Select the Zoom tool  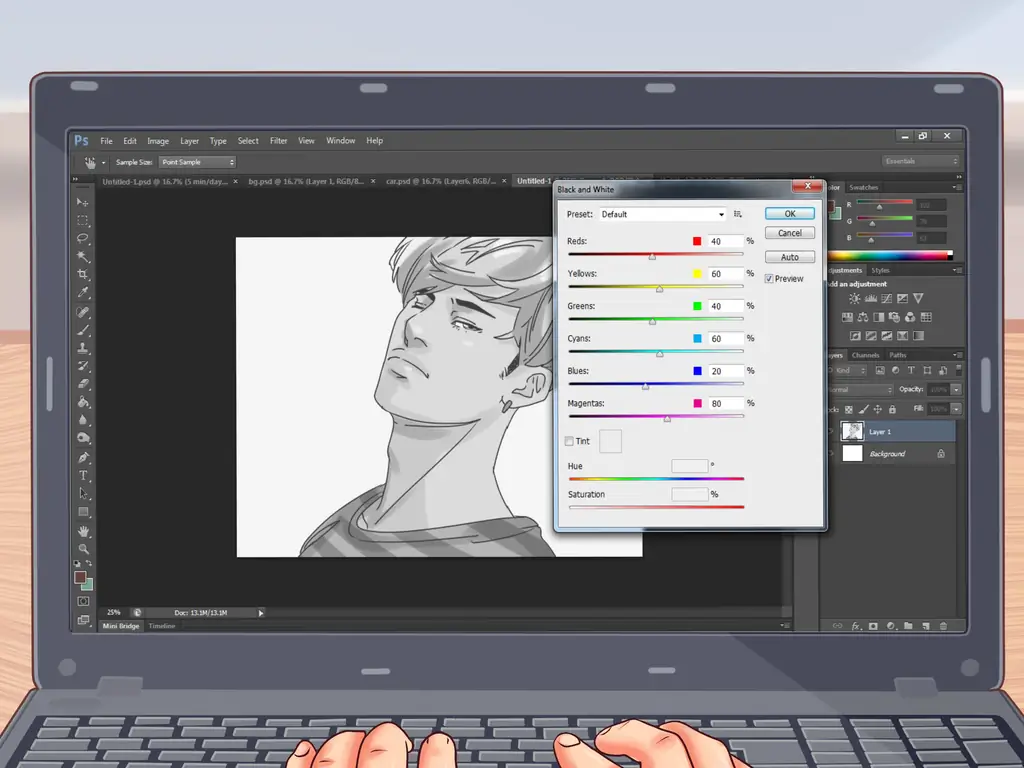click(x=83, y=549)
